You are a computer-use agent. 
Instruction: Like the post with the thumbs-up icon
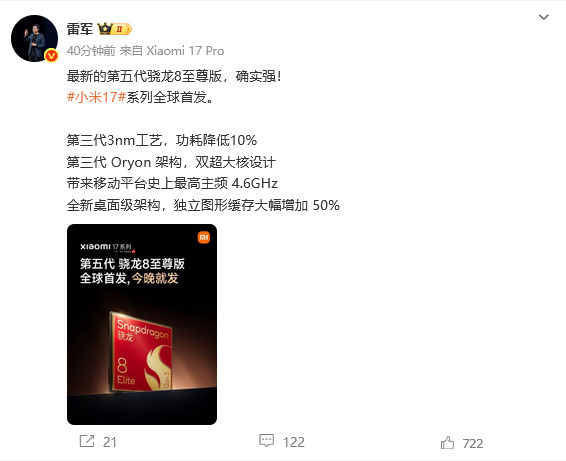(x=447, y=442)
